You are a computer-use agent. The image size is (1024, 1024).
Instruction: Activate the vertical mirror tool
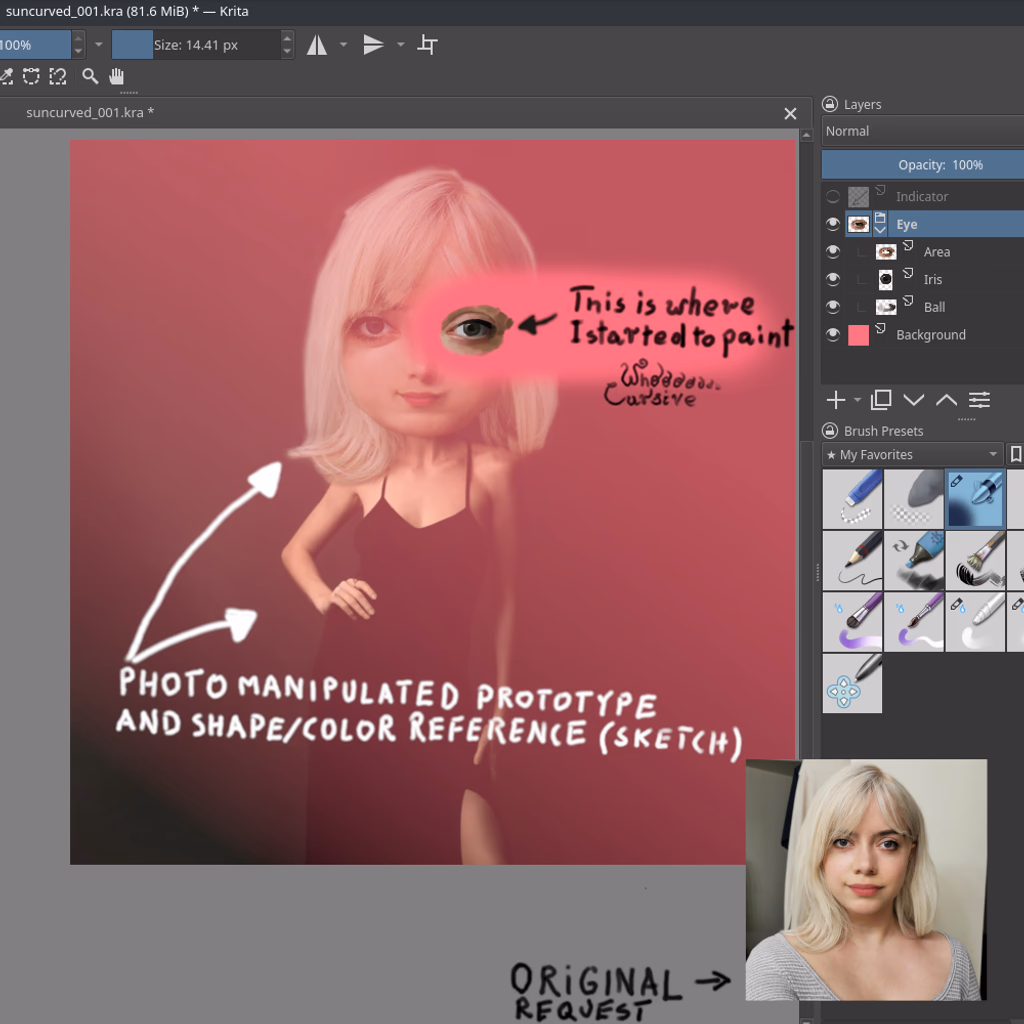click(x=373, y=45)
